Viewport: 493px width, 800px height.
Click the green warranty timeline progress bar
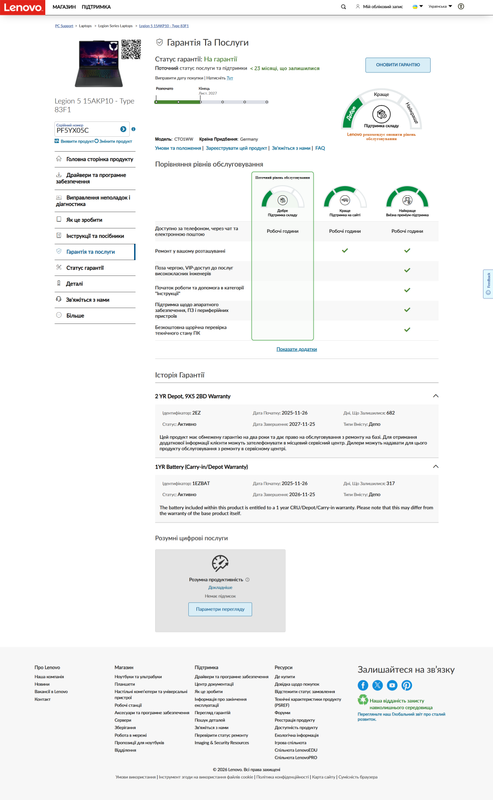[178, 102]
